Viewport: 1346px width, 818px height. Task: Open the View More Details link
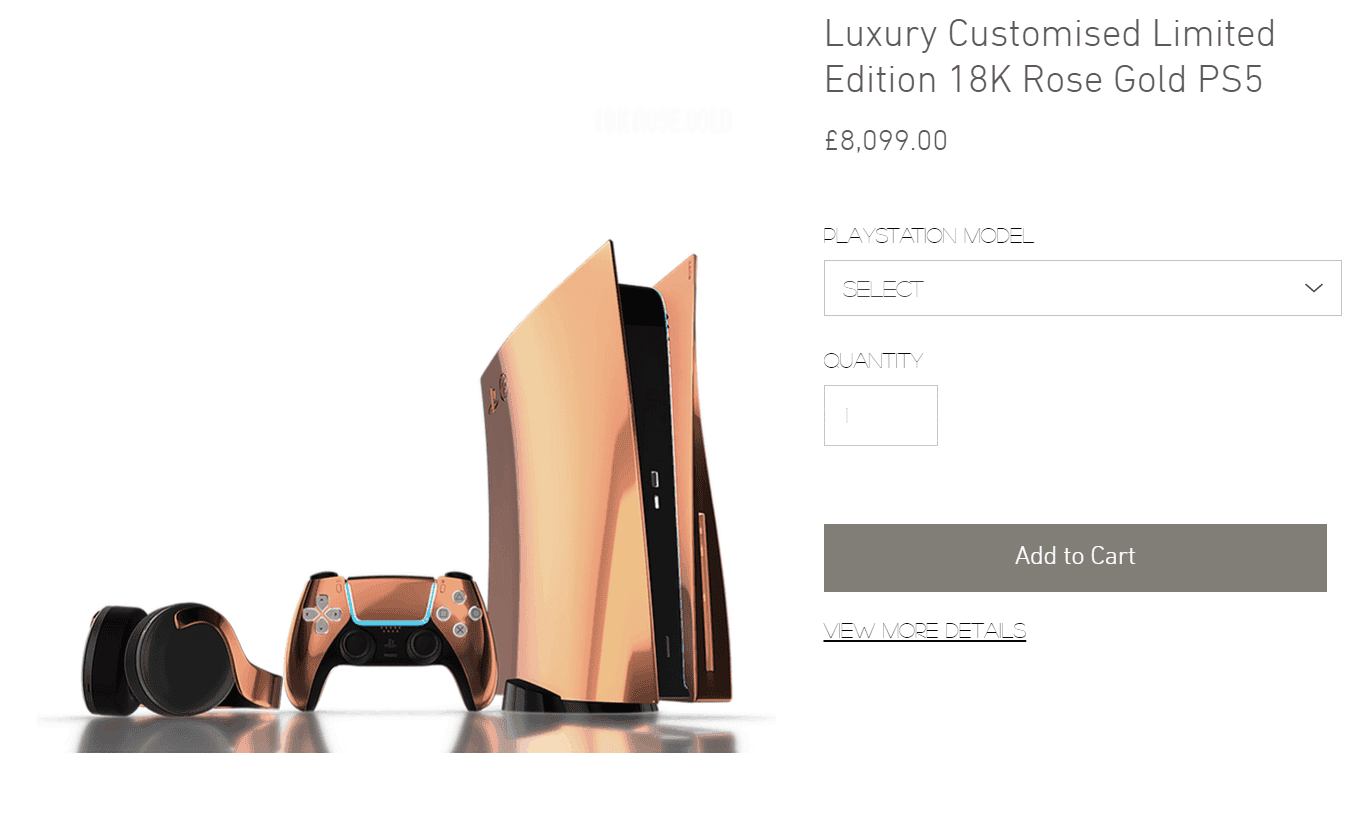click(x=924, y=631)
